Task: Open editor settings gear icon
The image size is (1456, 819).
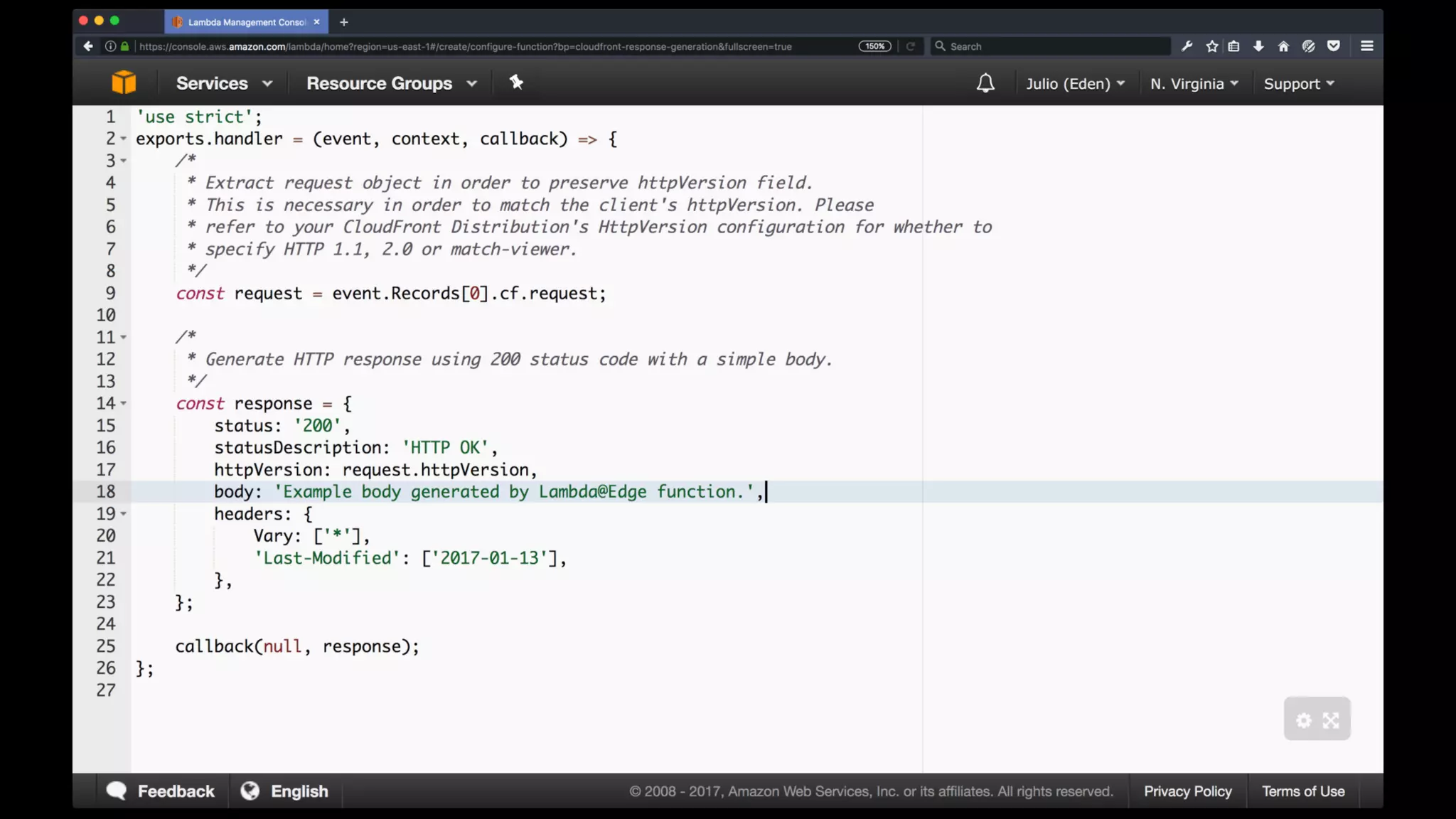Action: tap(1303, 720)
